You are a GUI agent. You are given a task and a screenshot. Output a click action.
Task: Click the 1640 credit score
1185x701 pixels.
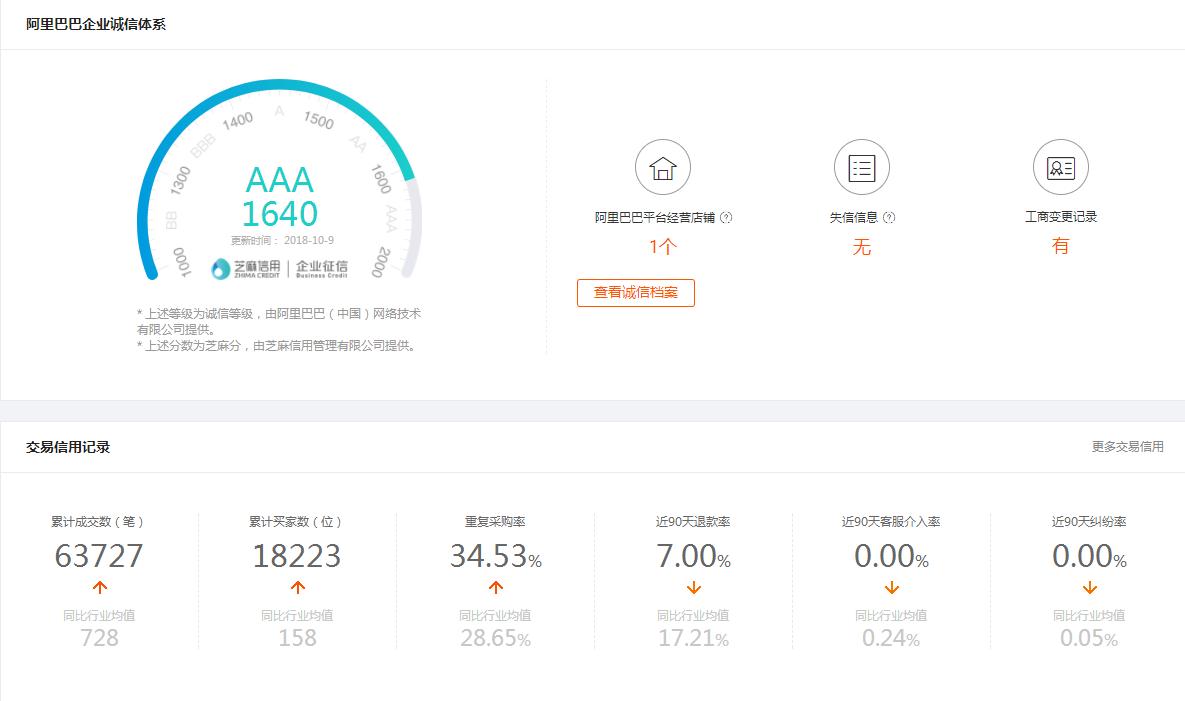tap(280, 214)
